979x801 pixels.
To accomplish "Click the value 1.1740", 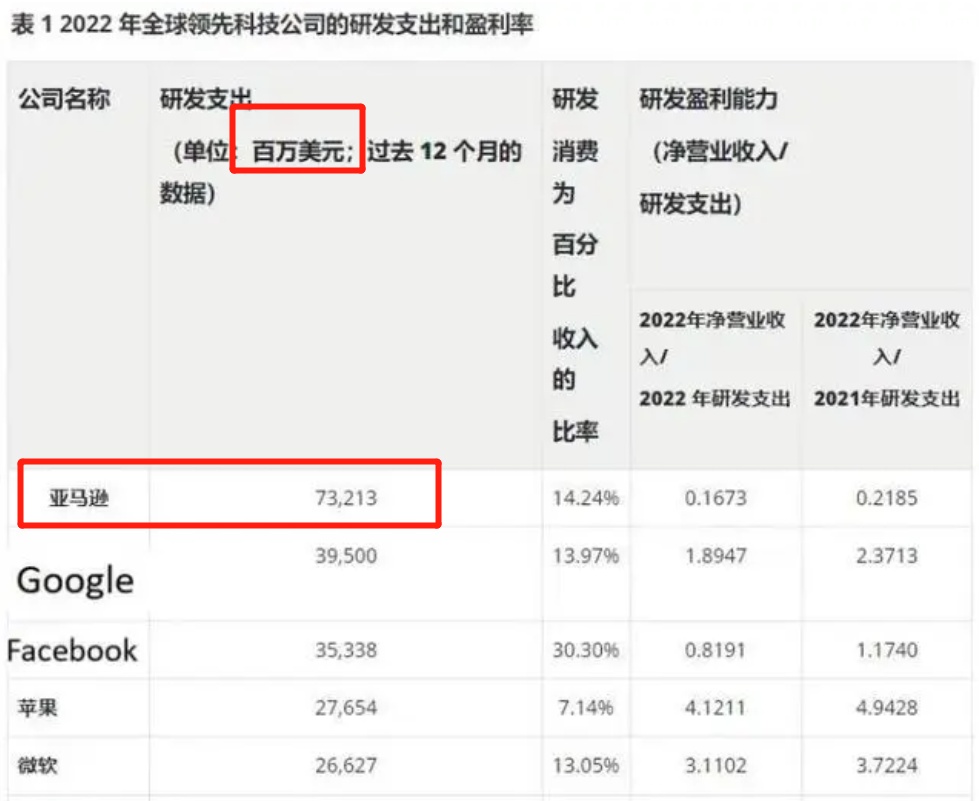I will coord(887,651).
